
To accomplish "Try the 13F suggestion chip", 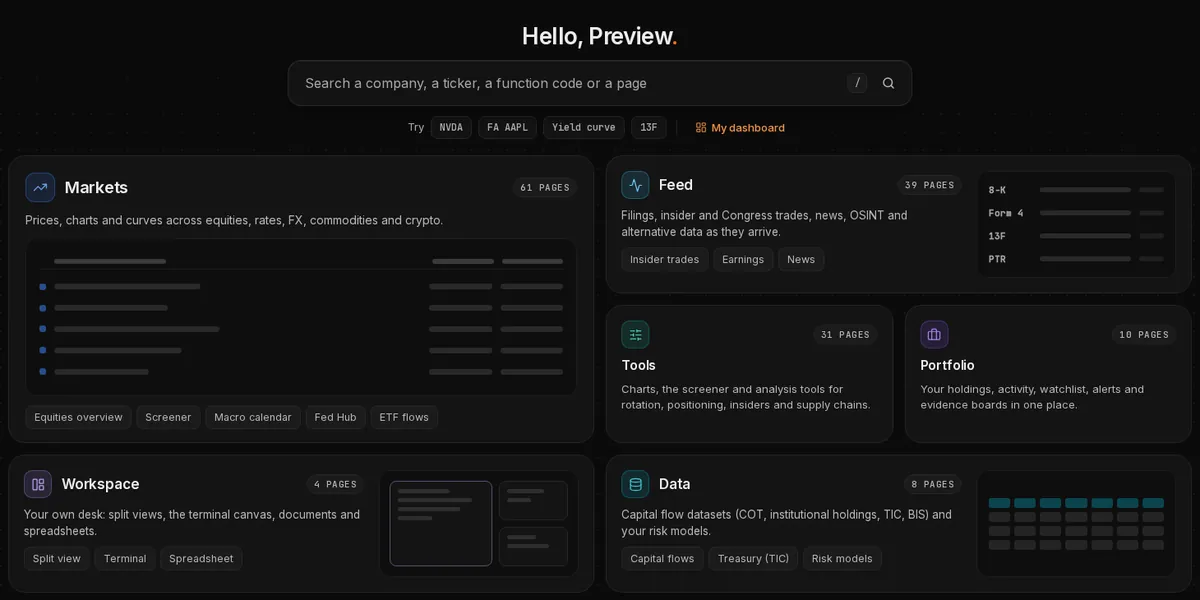I will pos(649,128).
